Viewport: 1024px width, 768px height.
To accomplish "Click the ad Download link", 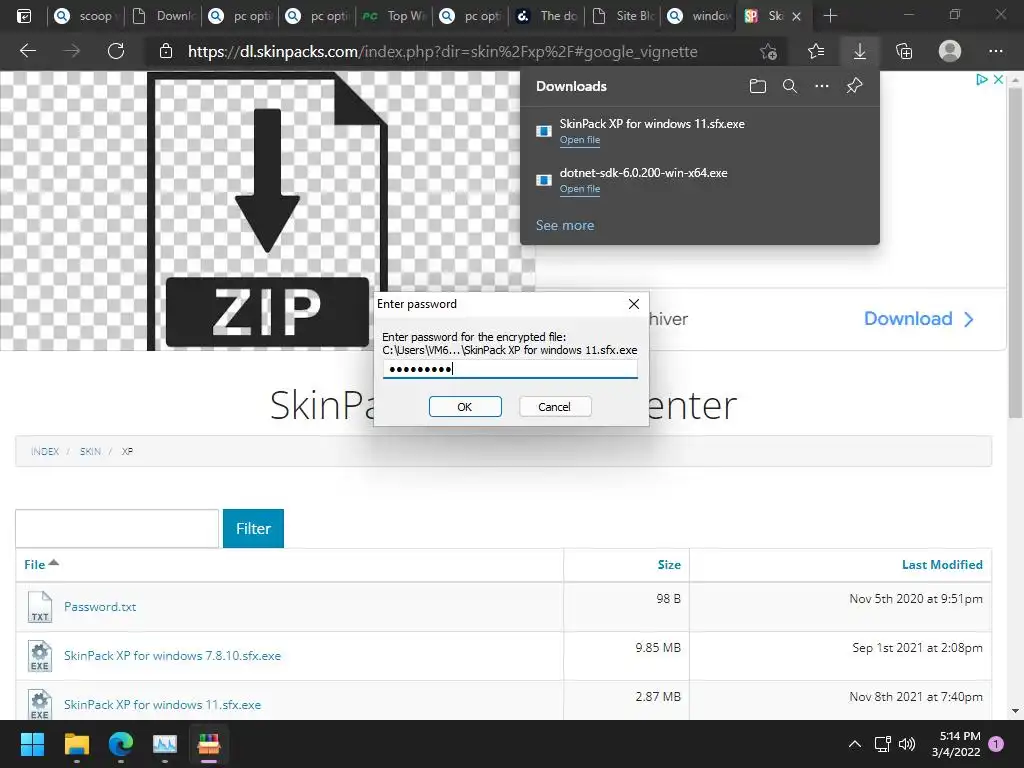I will pos(919,319).
